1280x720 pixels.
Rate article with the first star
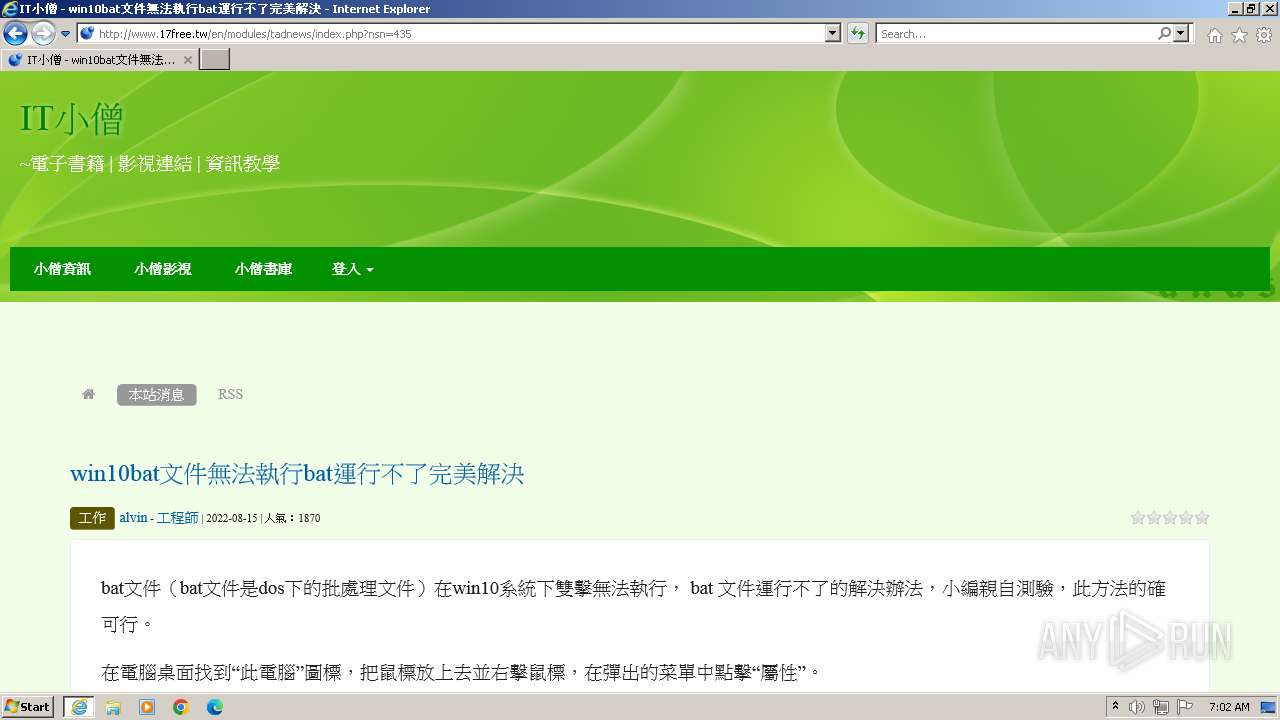[1138, 518]
